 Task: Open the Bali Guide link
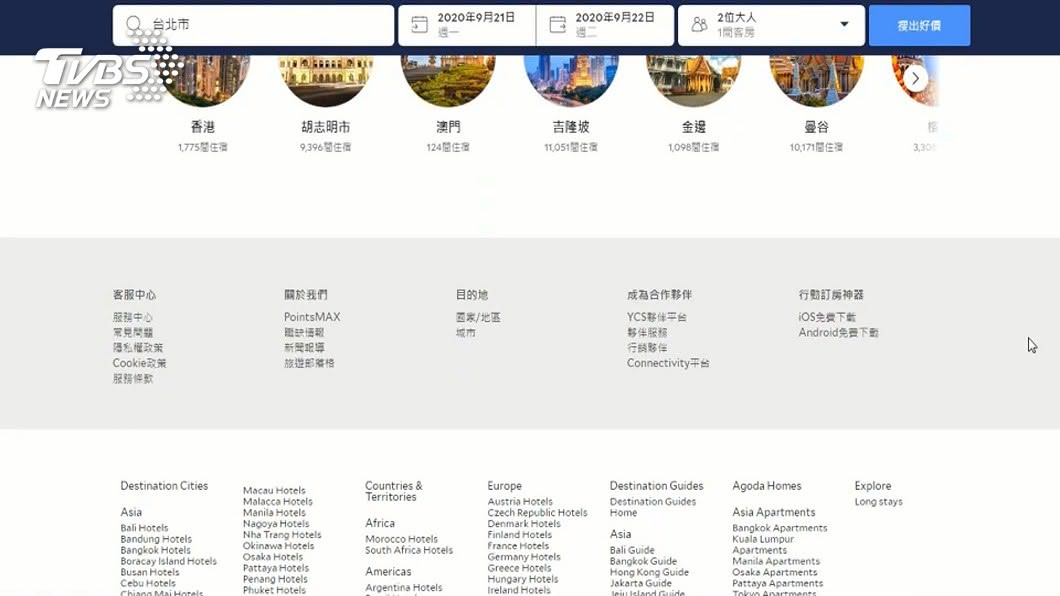[x=632, y=550]
